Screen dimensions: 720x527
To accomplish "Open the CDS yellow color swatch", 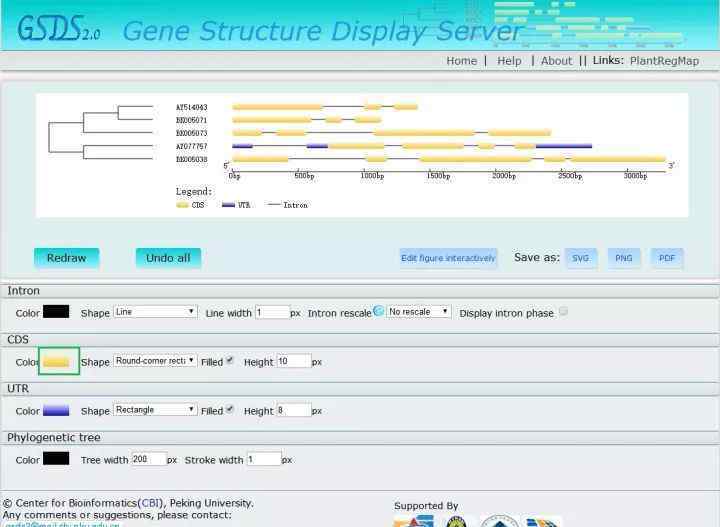I will 56,362.
